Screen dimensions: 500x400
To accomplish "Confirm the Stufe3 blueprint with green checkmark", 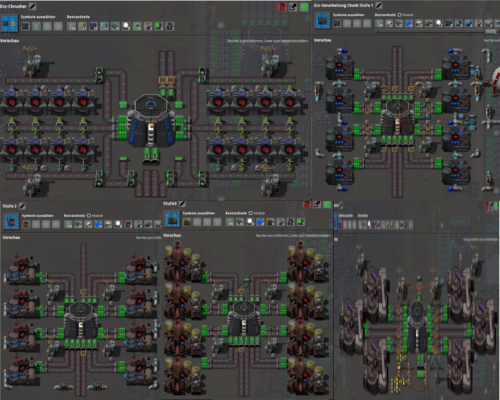I will (327, 204).
